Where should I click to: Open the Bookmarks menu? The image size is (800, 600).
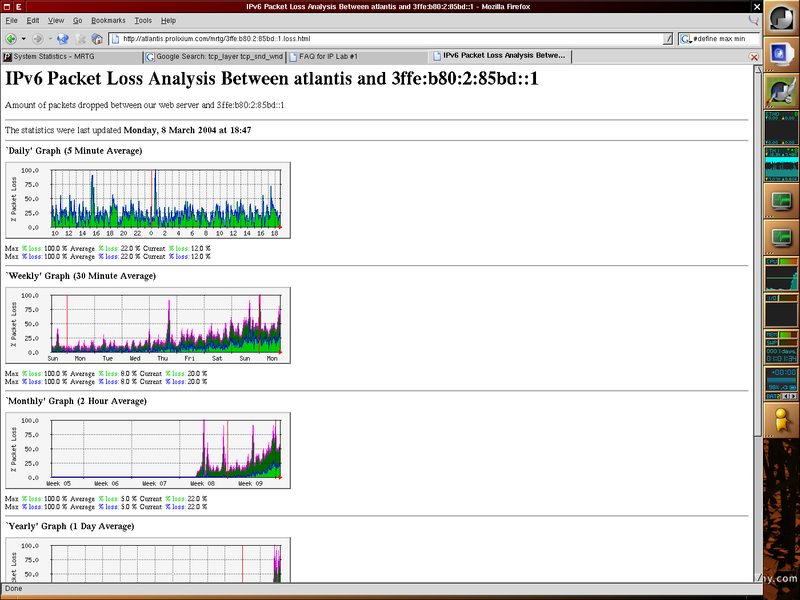108,20
